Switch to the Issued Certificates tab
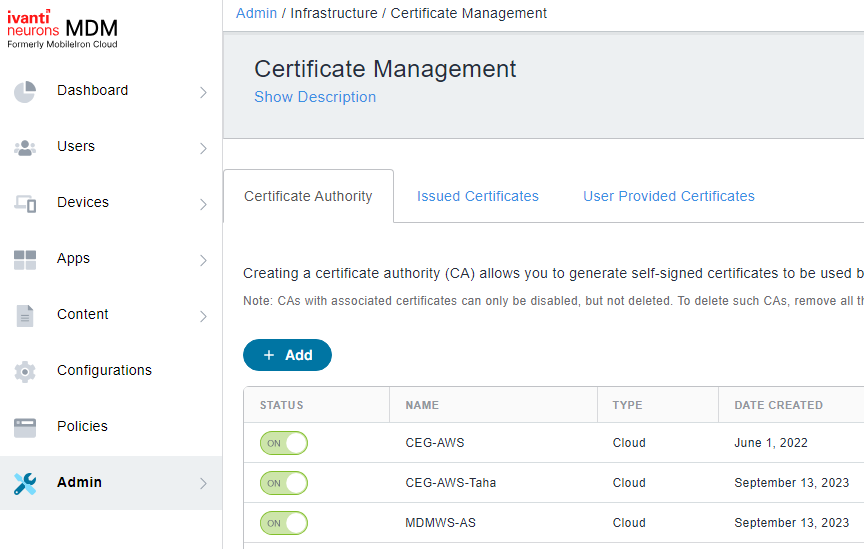The width and height of the screenshot is (864, 549). [477, 196]
